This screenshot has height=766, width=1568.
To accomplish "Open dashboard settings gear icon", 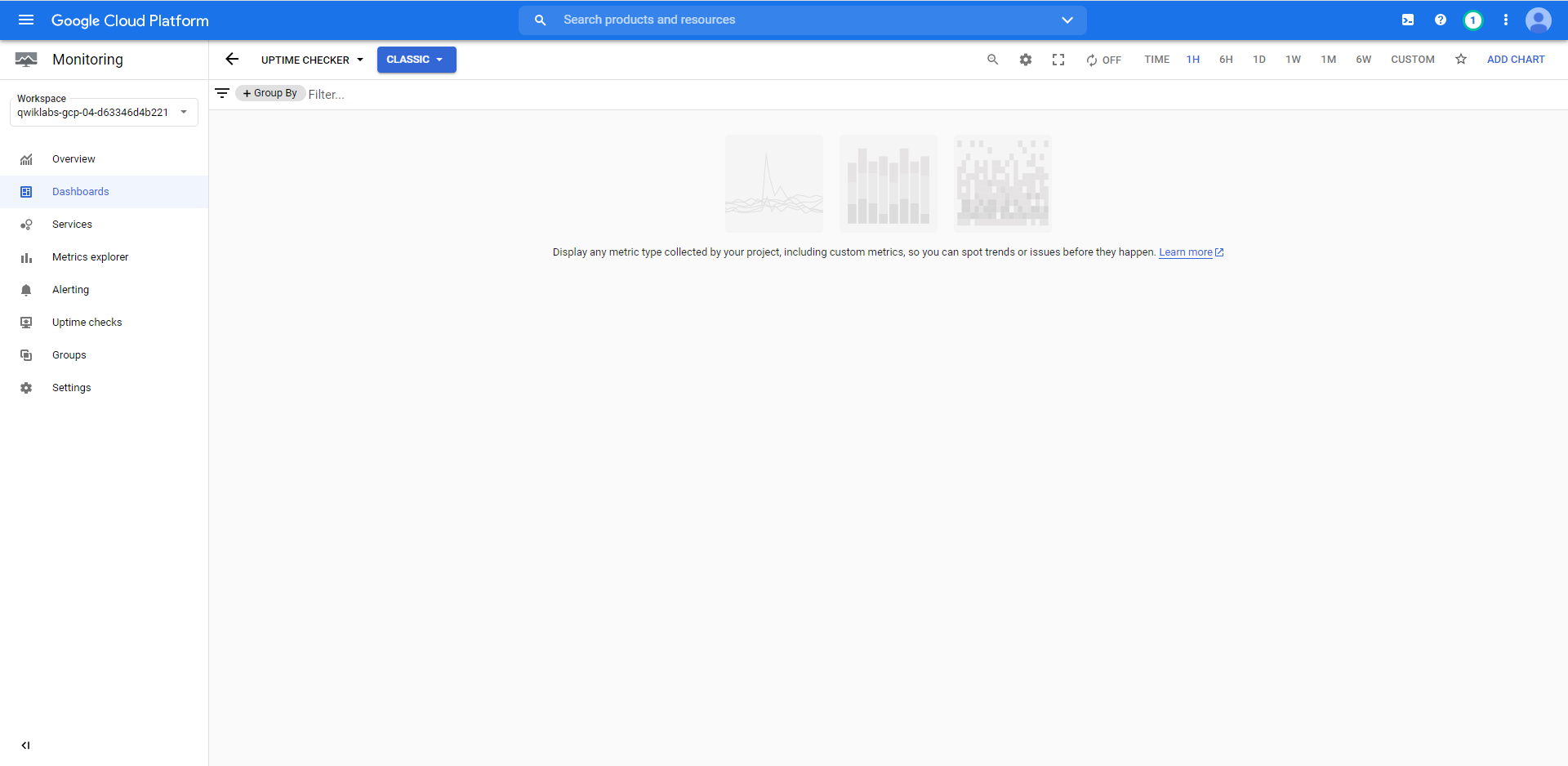I will tap(1026, 60).
